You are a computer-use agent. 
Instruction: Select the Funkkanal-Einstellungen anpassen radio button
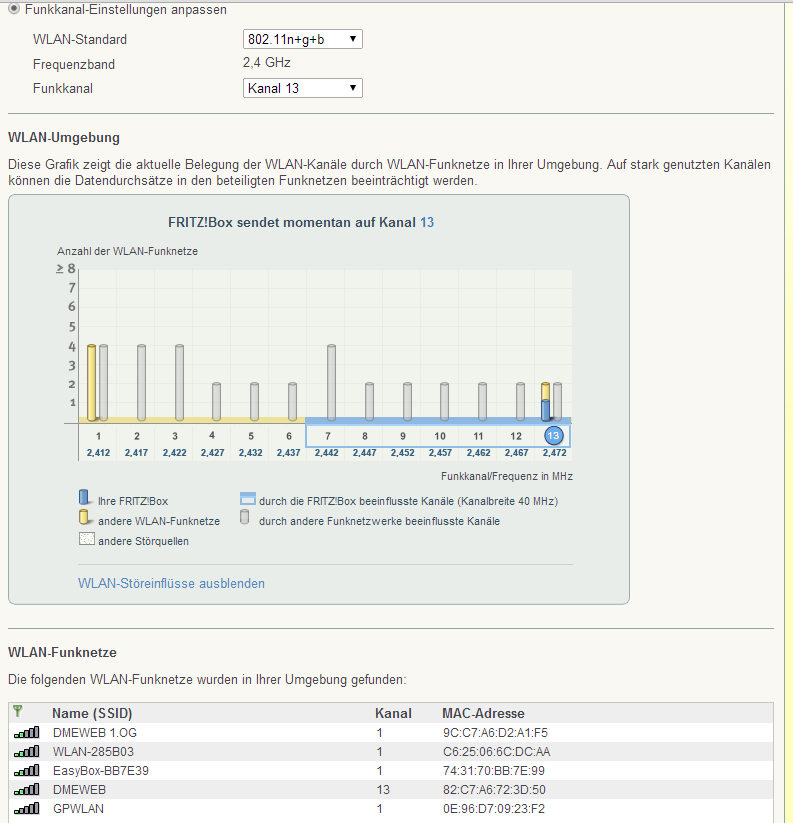(x=13, y=9)
